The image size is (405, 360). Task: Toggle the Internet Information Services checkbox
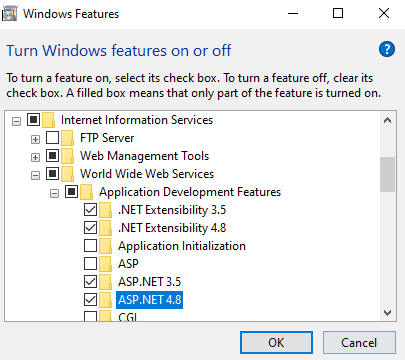point(33,119)
